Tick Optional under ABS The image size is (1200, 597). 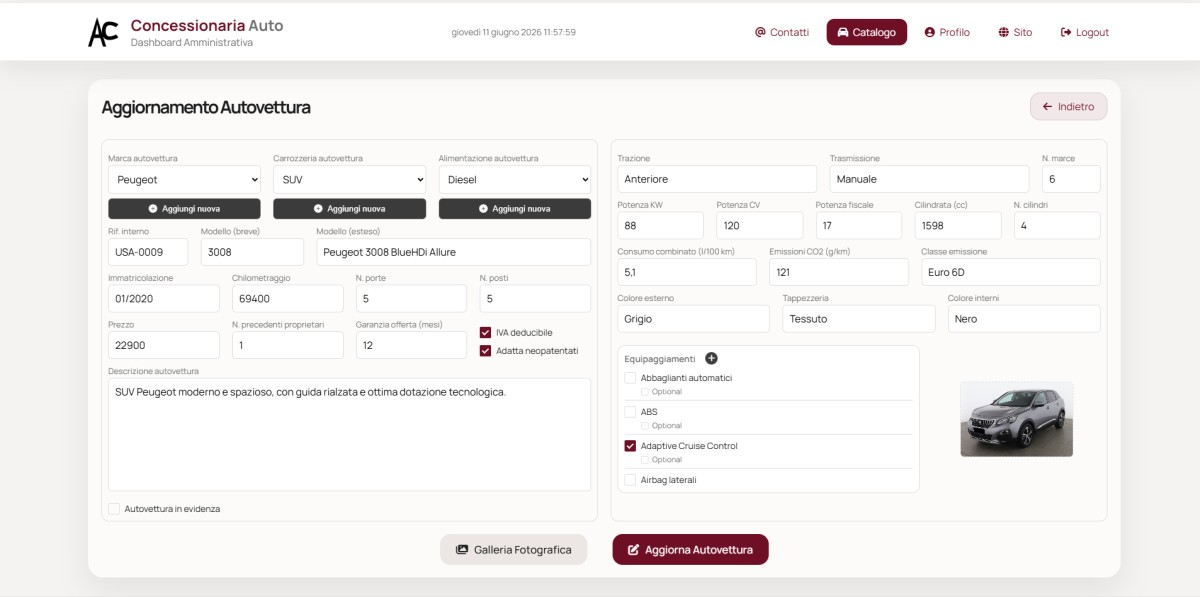645,426
